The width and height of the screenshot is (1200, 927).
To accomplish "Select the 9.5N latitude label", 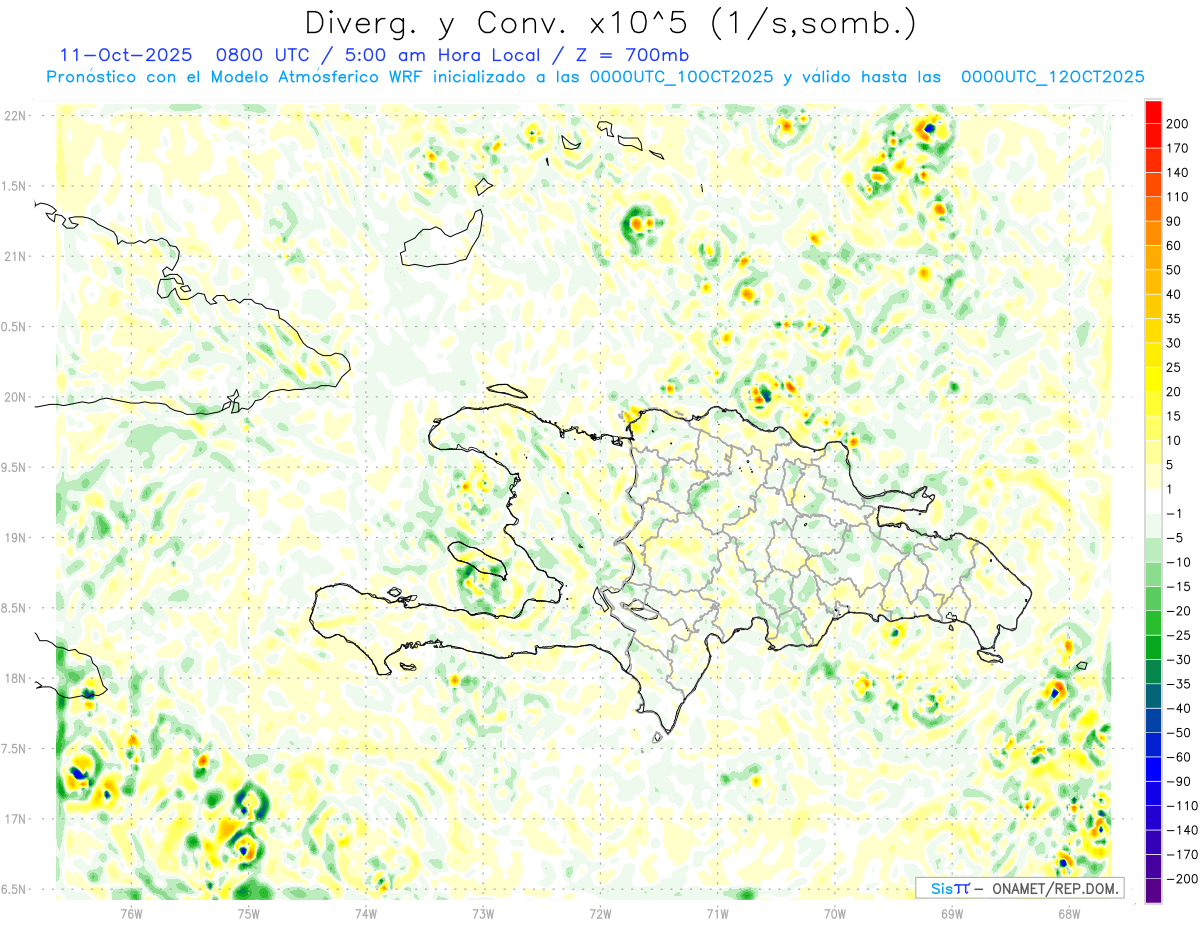I will point(14,468).
